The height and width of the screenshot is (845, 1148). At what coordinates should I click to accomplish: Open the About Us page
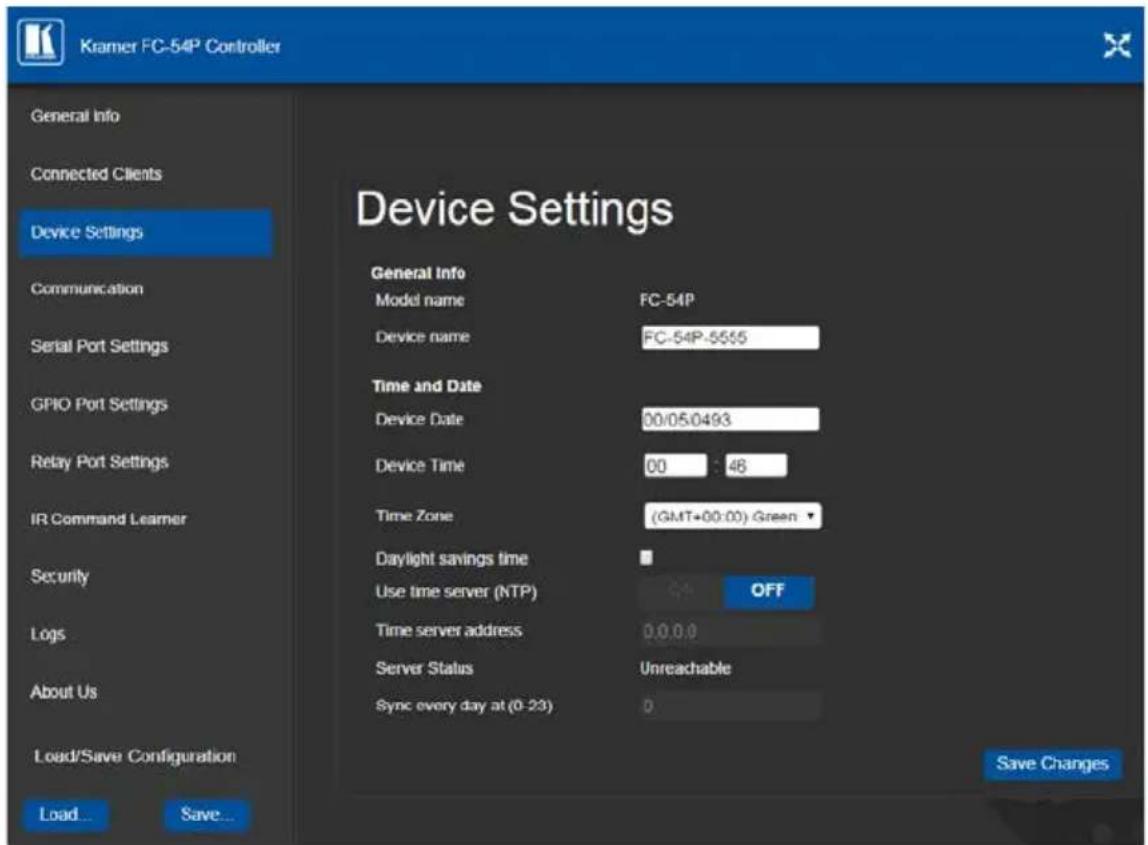(x=63, y=691)
